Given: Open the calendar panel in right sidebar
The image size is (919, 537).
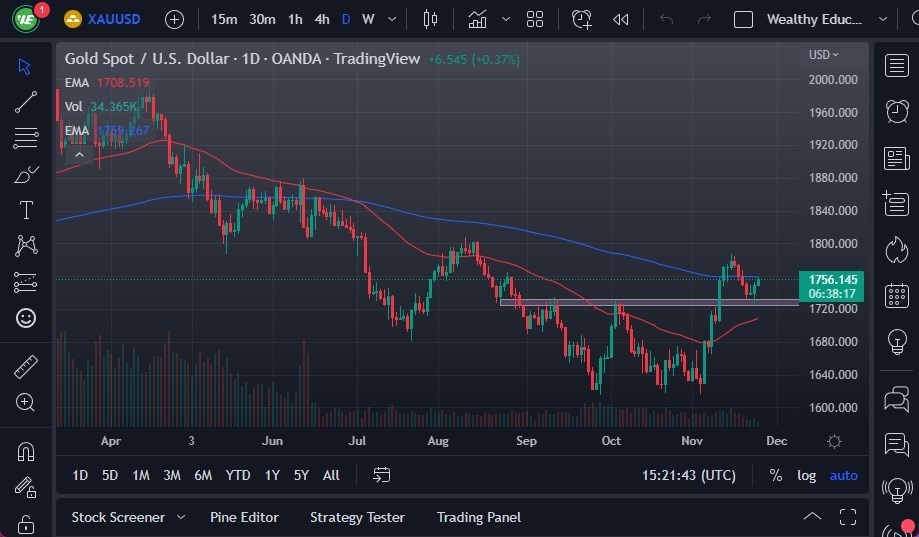Looking at the screenshot, I should click(x=897, y=296).
